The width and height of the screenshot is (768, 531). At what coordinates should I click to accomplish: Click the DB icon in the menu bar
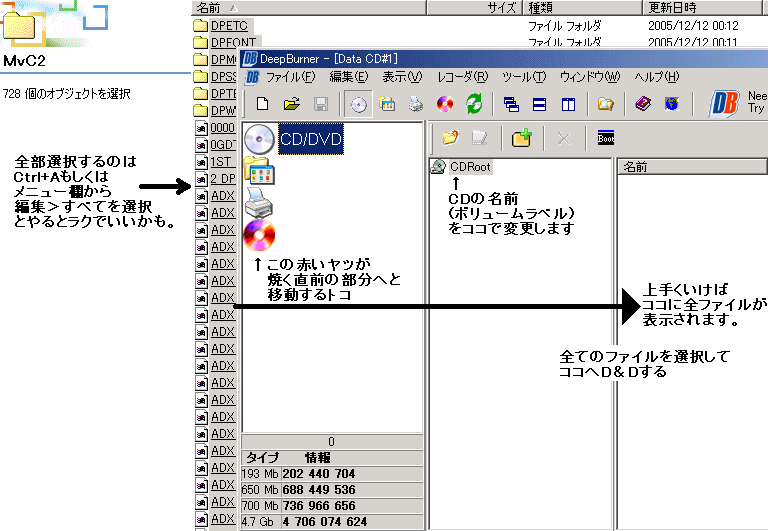[252, 77]
